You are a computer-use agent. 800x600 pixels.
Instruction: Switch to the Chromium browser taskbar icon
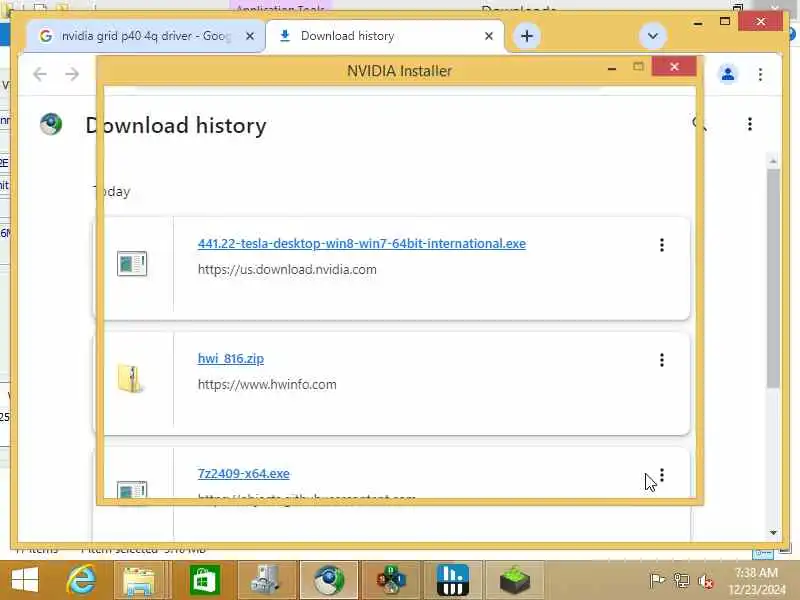point(329,580)
